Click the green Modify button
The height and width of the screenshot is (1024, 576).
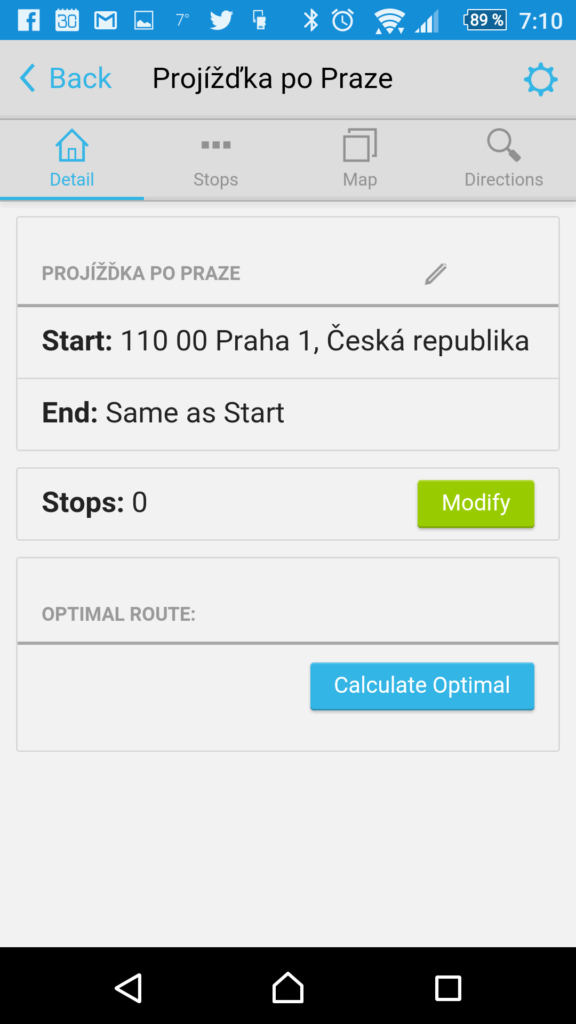[475, 504]
